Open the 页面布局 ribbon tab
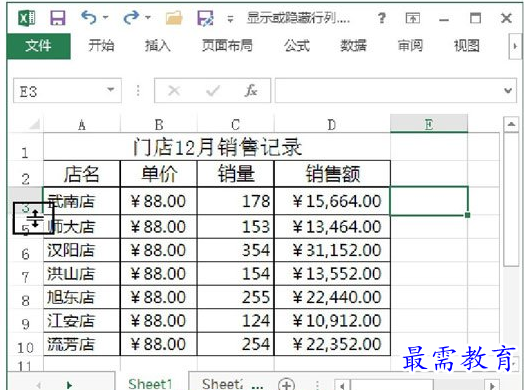Image resolution: width=524 pixels, height=390 pixels. pos(227,45)
